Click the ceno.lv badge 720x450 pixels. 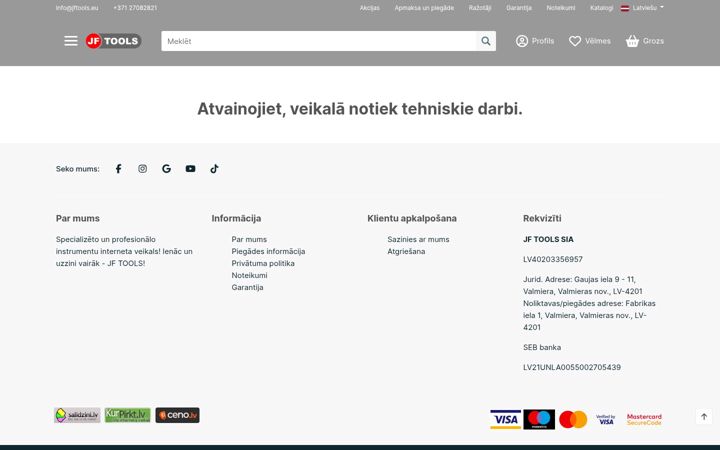click(178, 415)
